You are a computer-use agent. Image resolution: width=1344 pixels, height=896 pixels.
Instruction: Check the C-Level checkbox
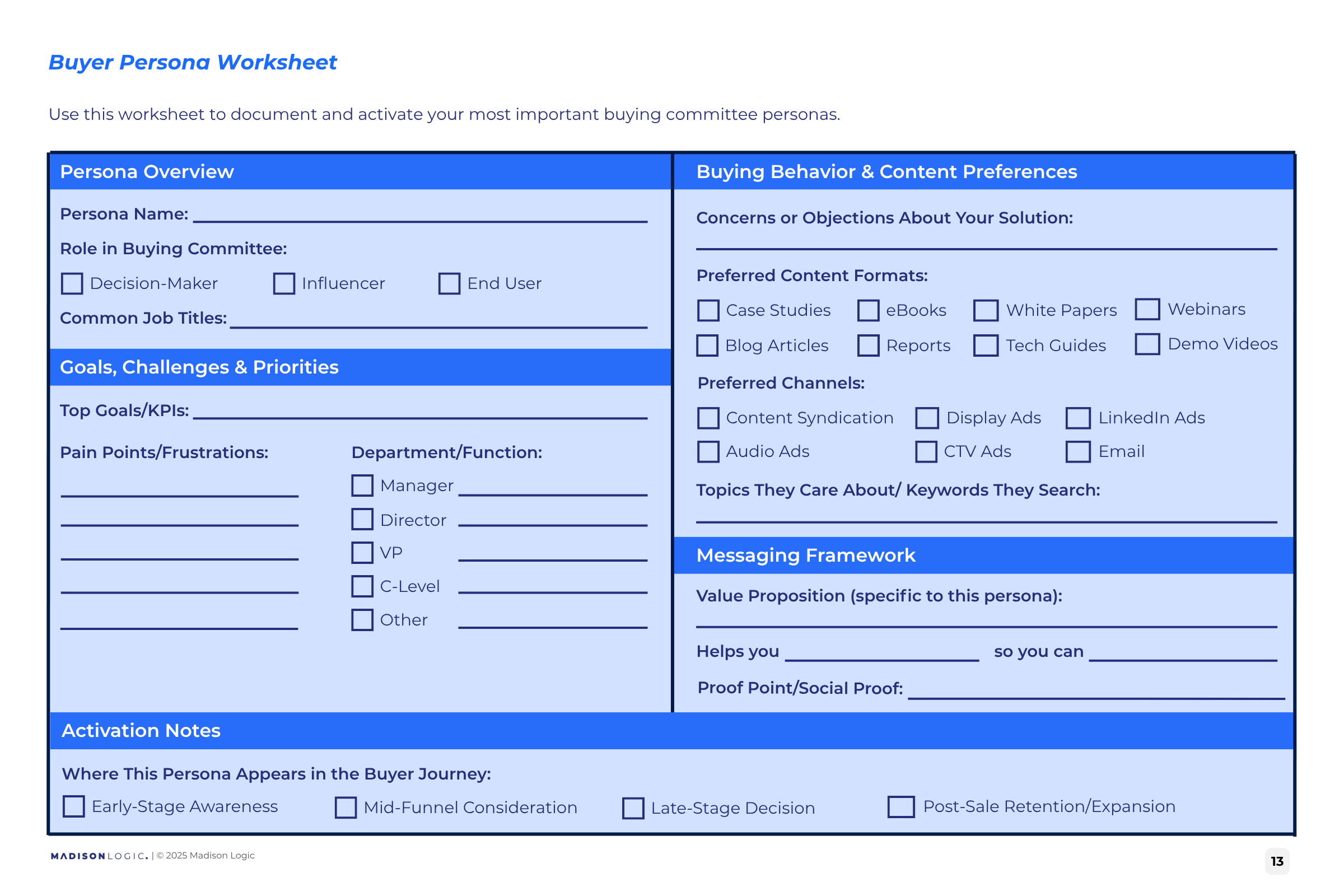(362, 586)
